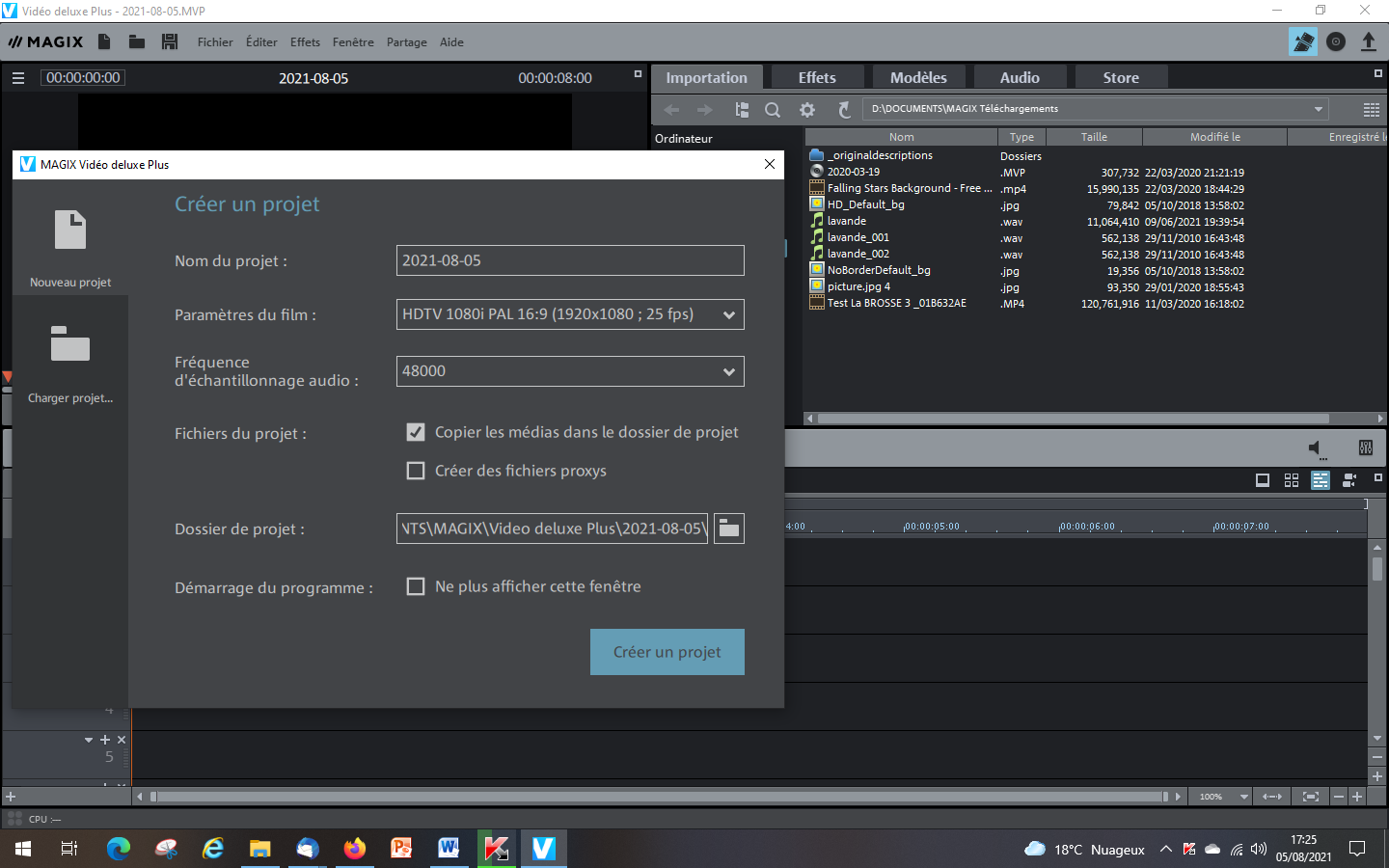Navigate back in media pool browser
1389x868 pixels.
(x=672, y=110)
